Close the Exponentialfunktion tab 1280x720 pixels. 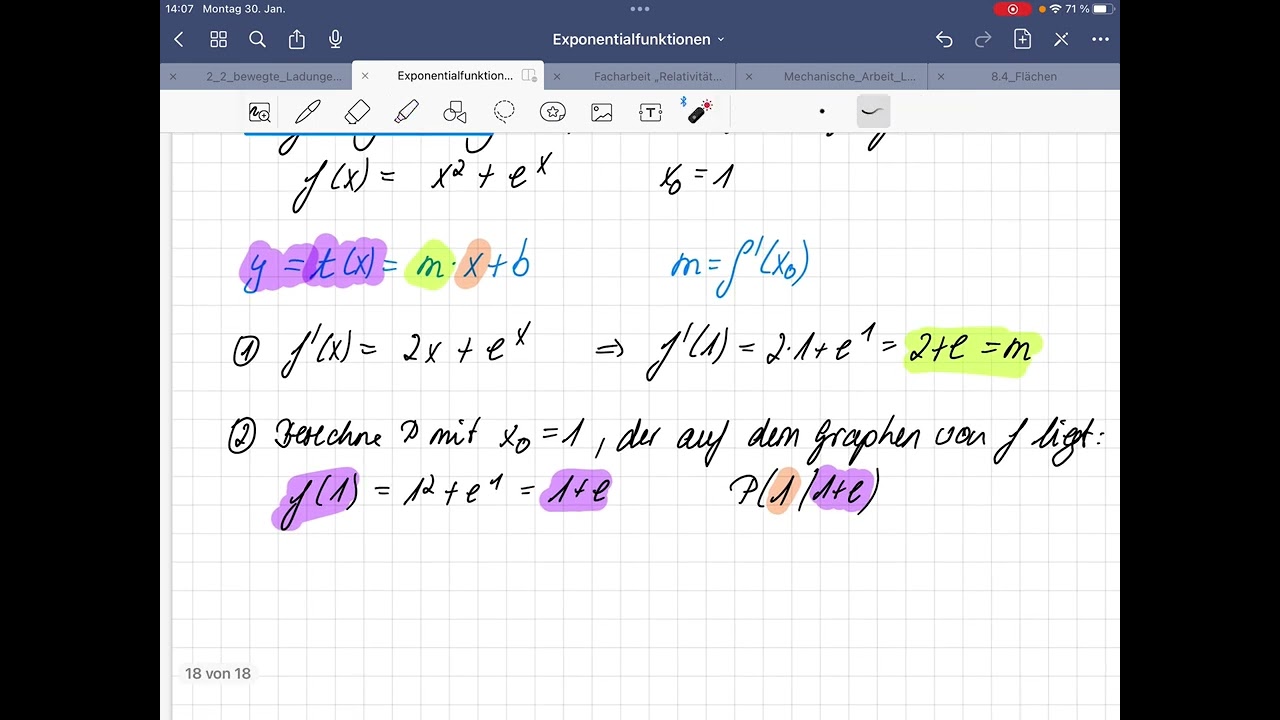(365, 76)
